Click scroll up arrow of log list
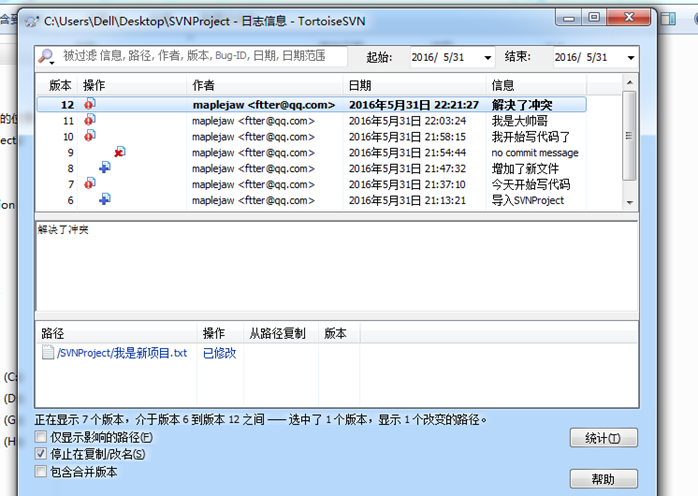The height and width of the screenshot is (496, 698). [x=629, y=82]
